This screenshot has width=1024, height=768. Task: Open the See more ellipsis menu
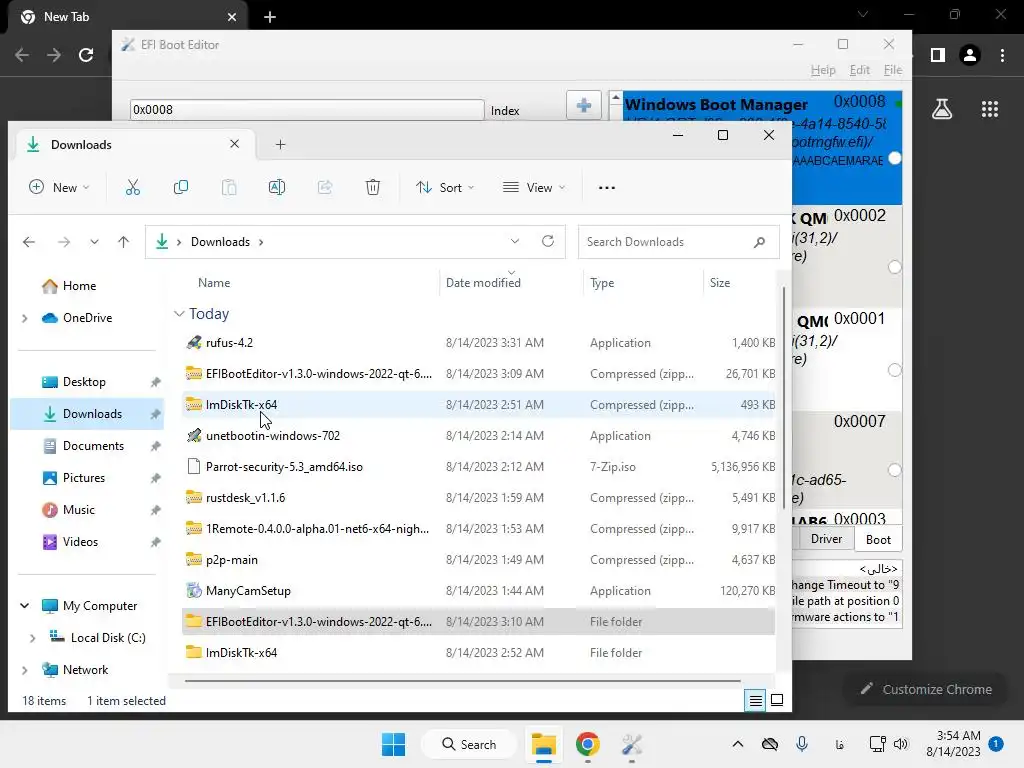click(x=607, y=187)
